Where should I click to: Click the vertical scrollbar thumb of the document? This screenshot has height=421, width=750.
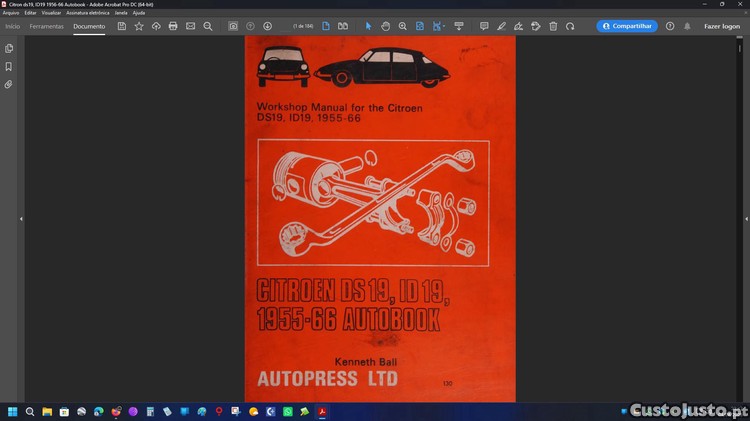point(739,48)
